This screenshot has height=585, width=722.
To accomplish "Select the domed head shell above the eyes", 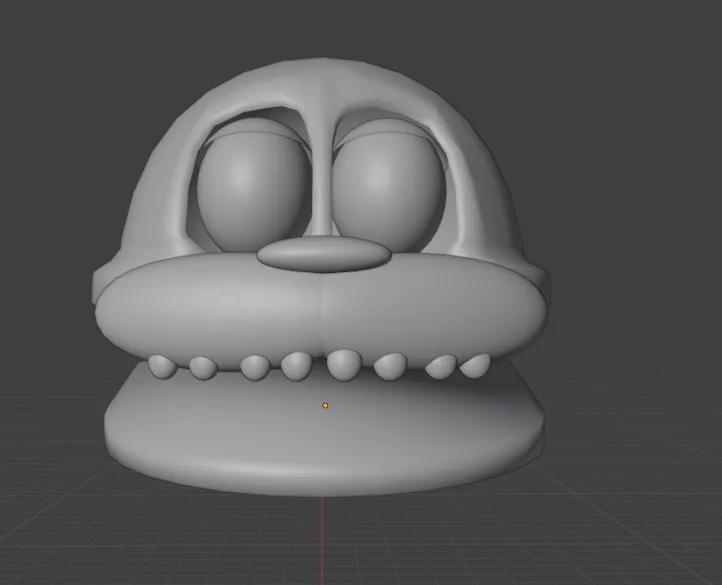I will point(322,83).
